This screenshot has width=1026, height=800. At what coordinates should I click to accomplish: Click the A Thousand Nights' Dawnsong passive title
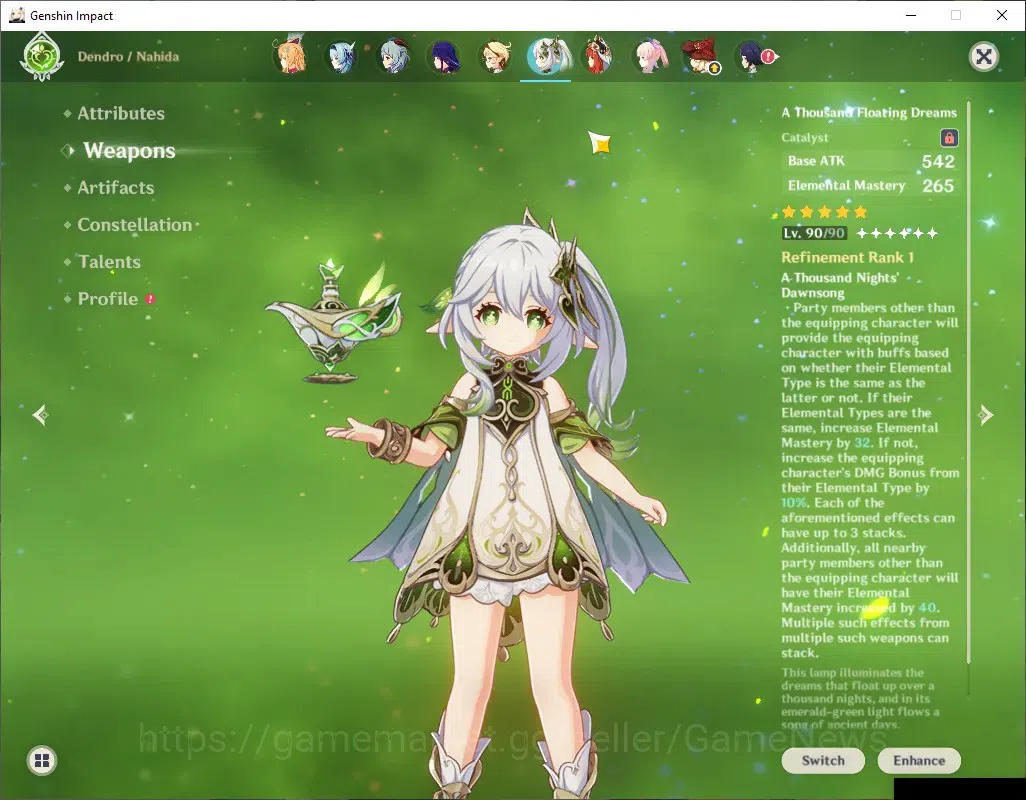[x=840, y=285]
